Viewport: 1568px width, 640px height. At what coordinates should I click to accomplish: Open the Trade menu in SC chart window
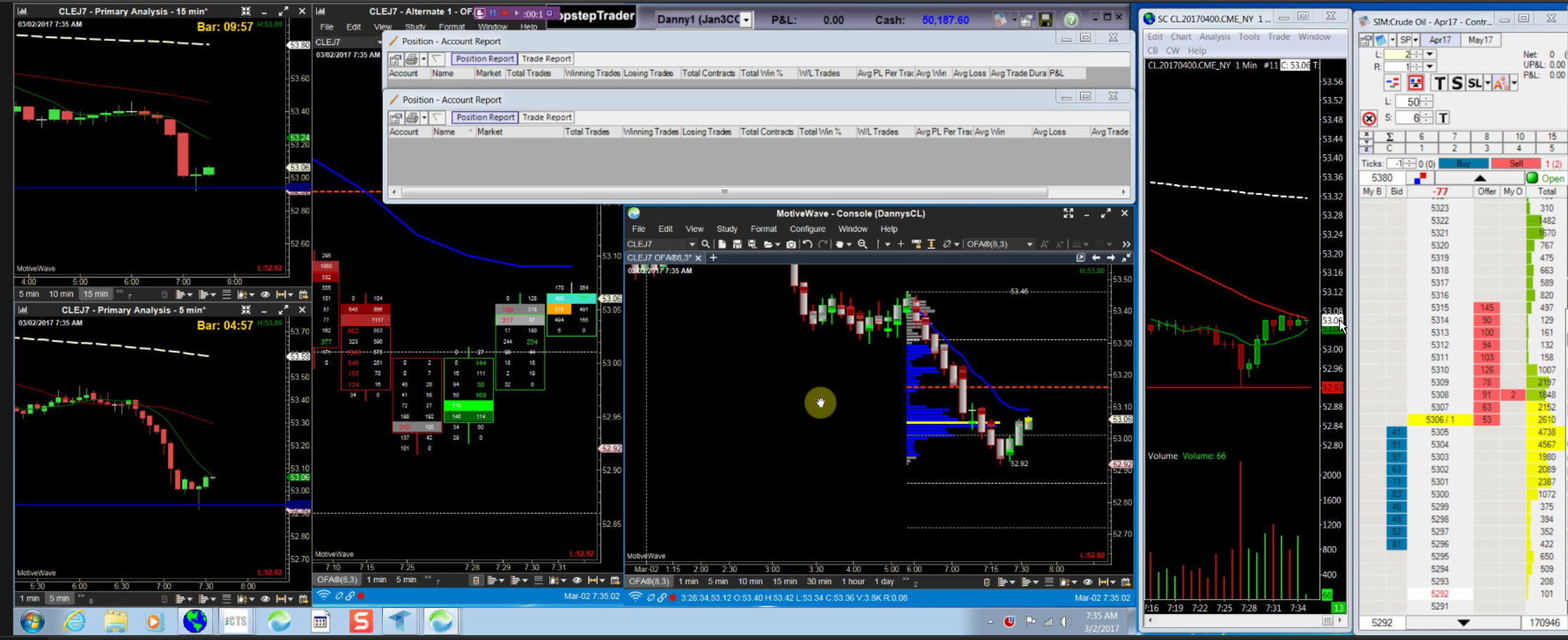[x=1279, y=37]
